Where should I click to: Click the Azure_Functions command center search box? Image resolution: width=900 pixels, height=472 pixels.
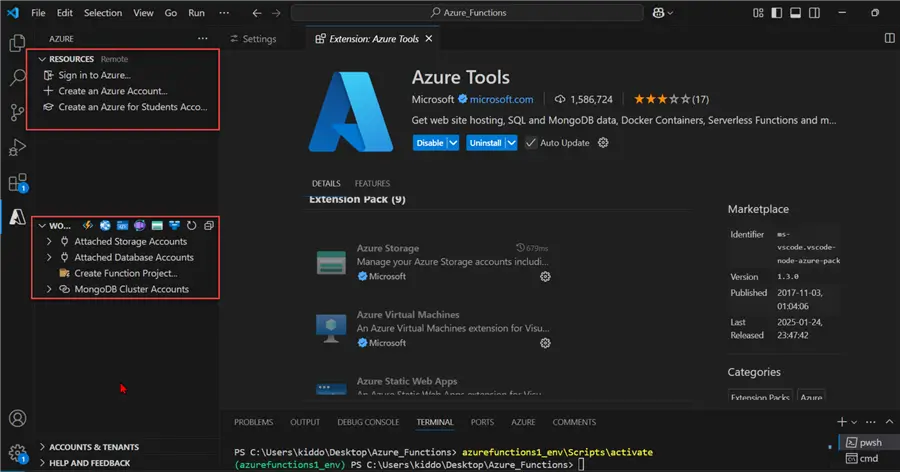[467, 13]
